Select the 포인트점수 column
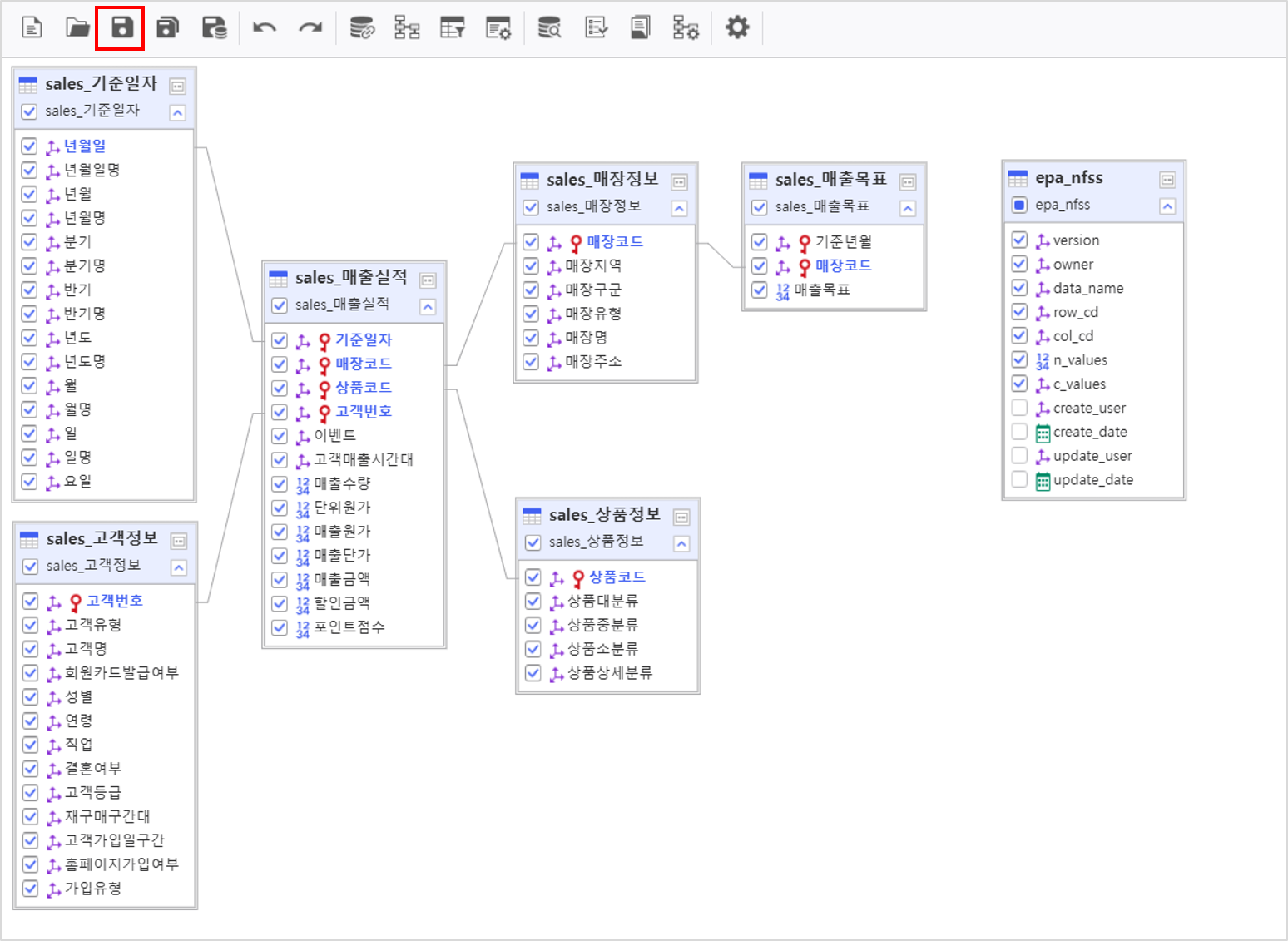 (x=349, y=627)
